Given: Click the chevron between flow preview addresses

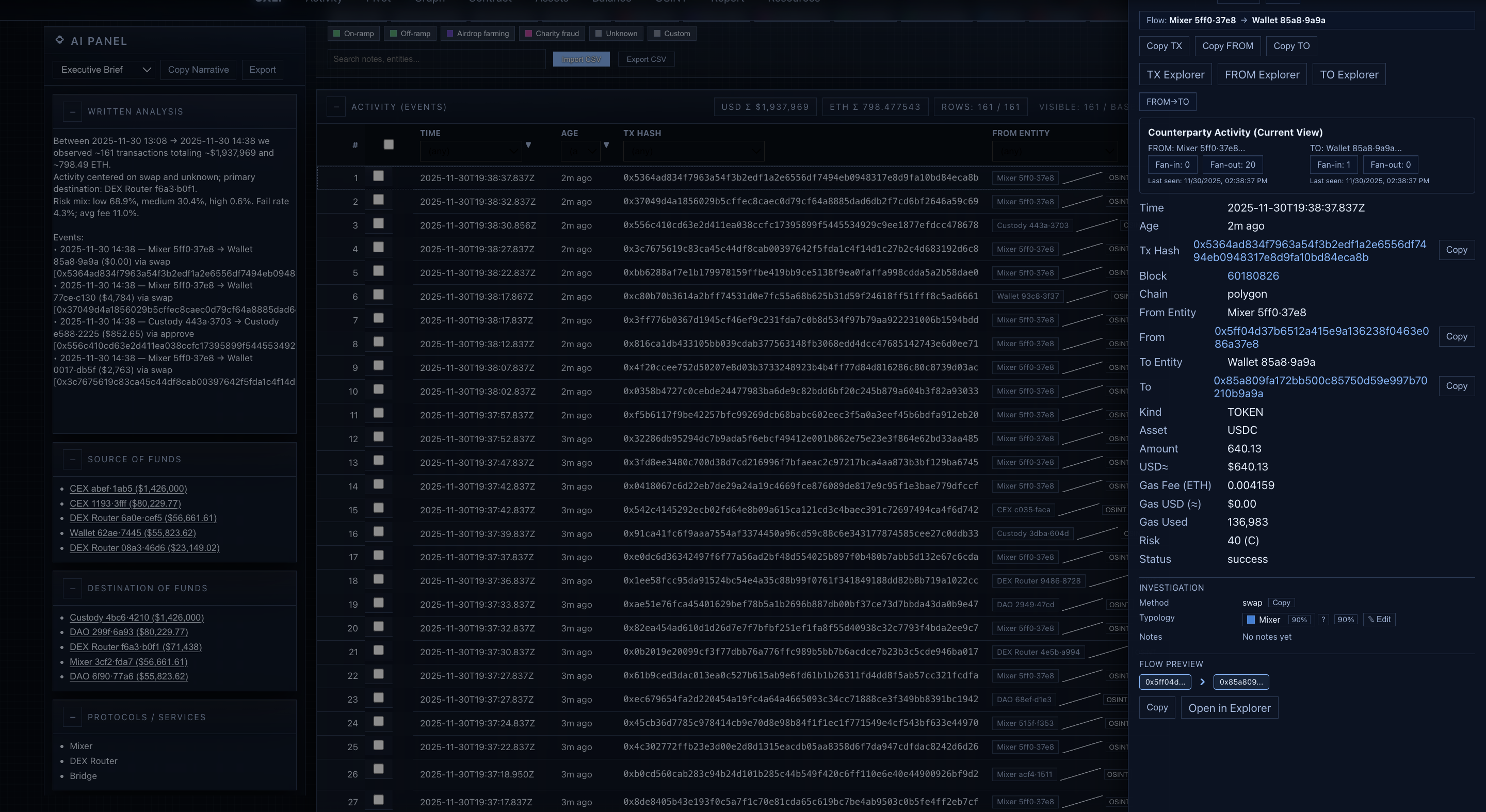Looking at the screenshot, I should point(1203,681).
